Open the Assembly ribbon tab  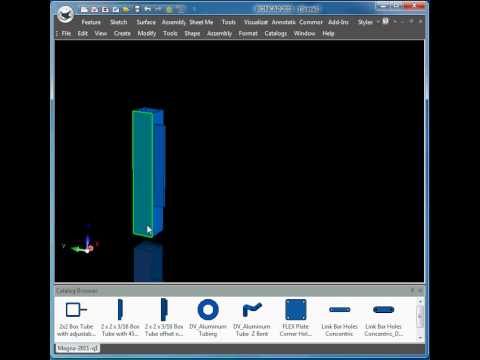[173, 22]
